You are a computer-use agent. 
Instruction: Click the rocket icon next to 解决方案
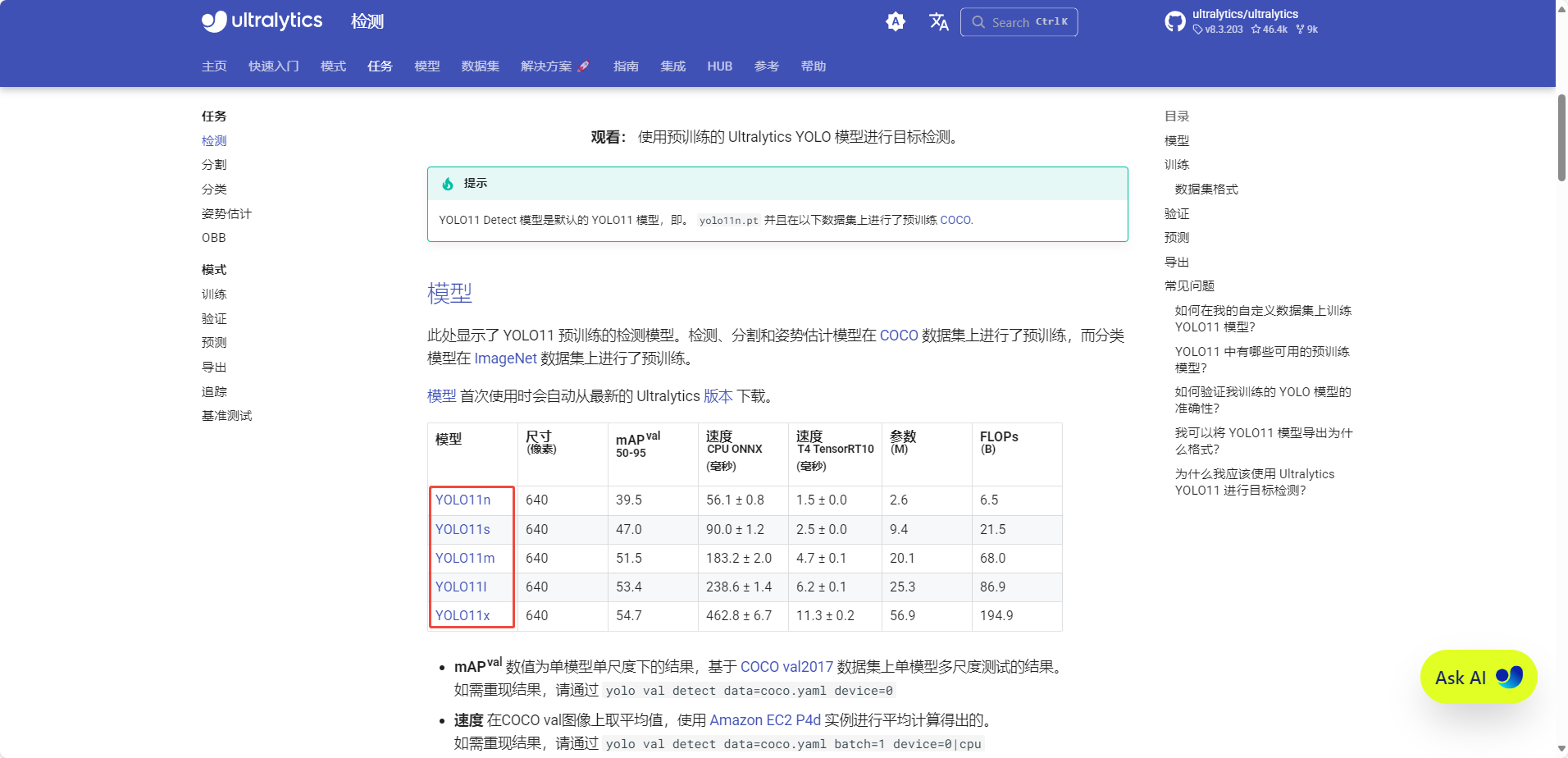click(583, 65)
